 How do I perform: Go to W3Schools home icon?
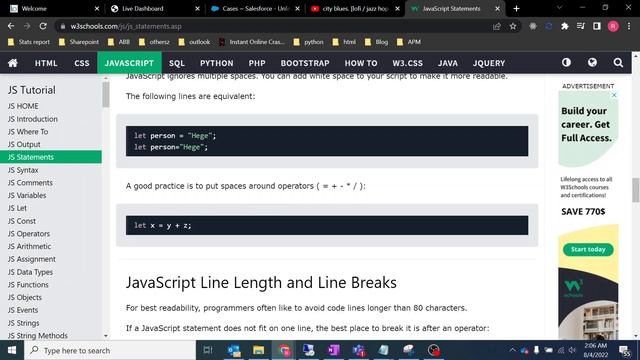[x=13, y=63]
